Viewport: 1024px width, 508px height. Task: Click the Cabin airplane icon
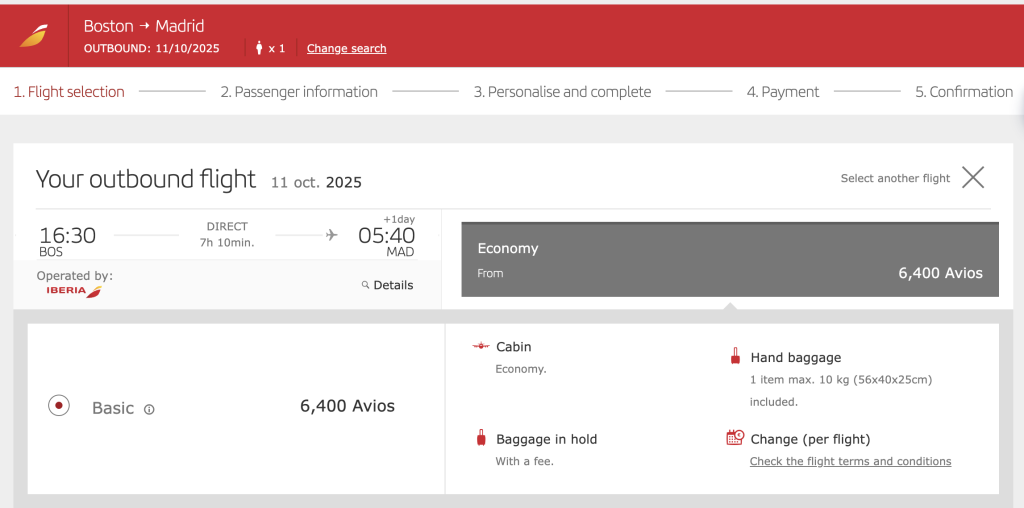pyautogui.click(x=481, y=346)
